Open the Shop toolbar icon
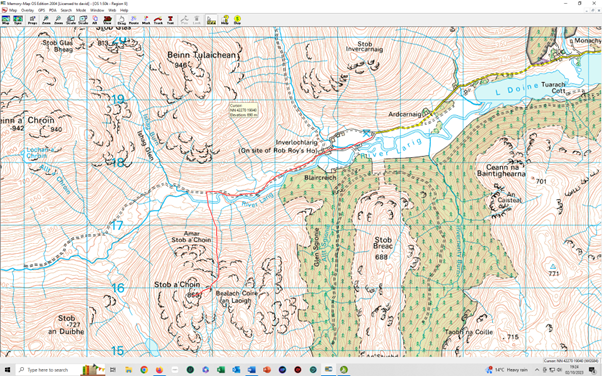 coord(237,20)
